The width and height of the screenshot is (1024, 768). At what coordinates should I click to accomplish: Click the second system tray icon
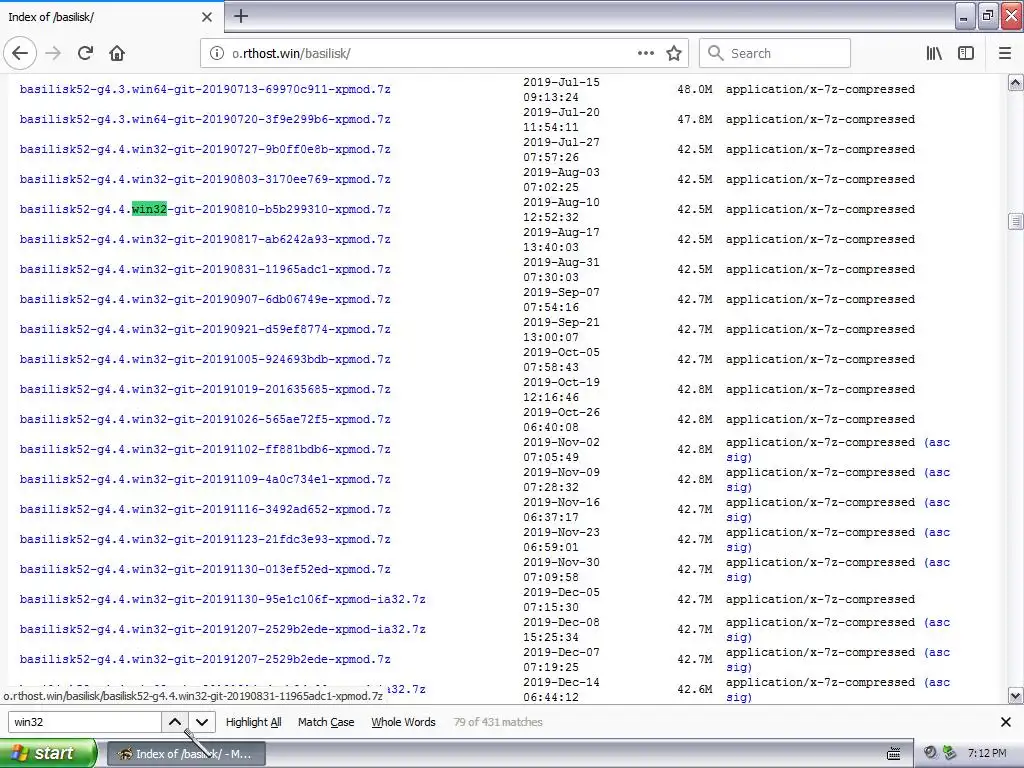949,753
